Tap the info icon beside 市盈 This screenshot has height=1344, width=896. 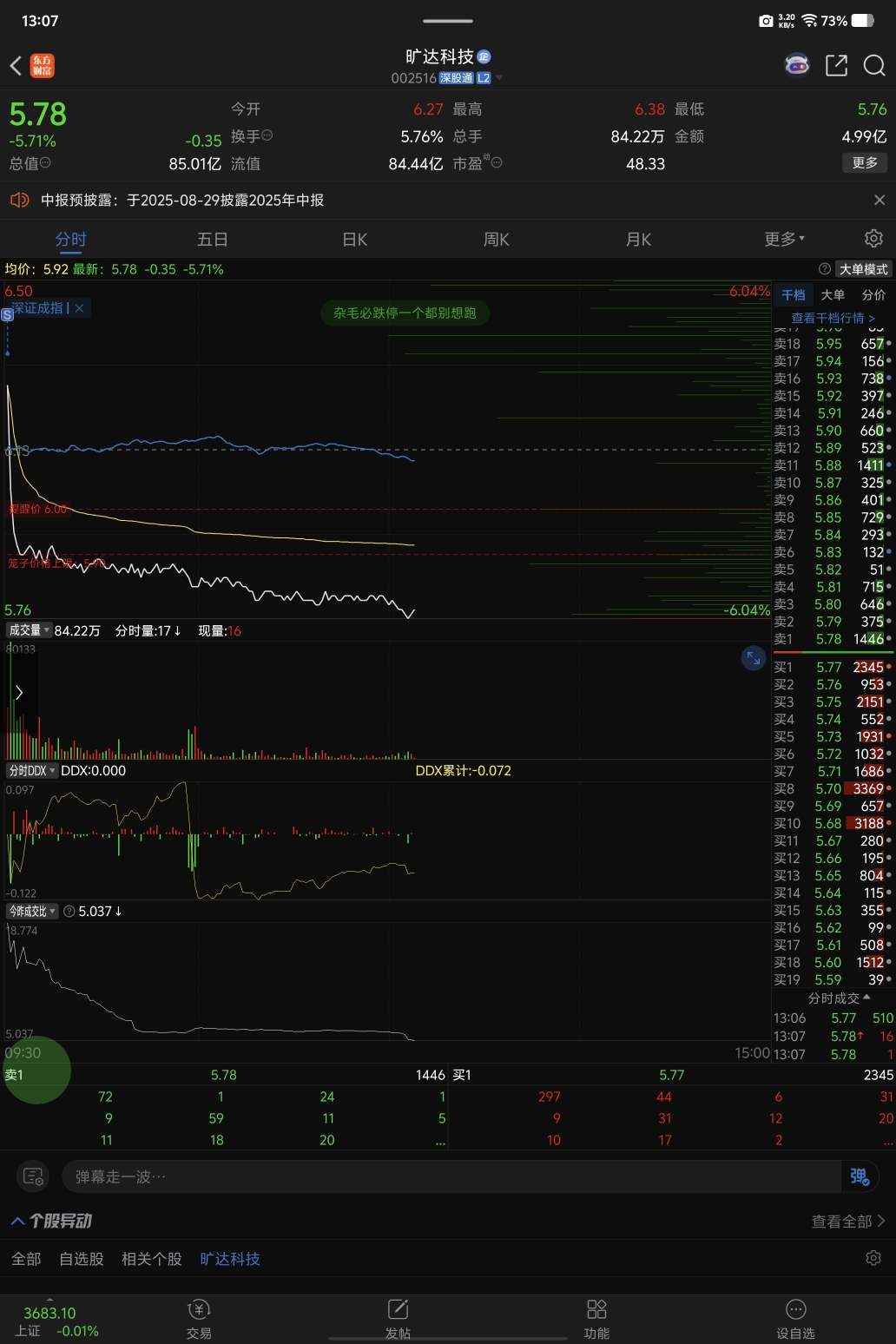497,162
